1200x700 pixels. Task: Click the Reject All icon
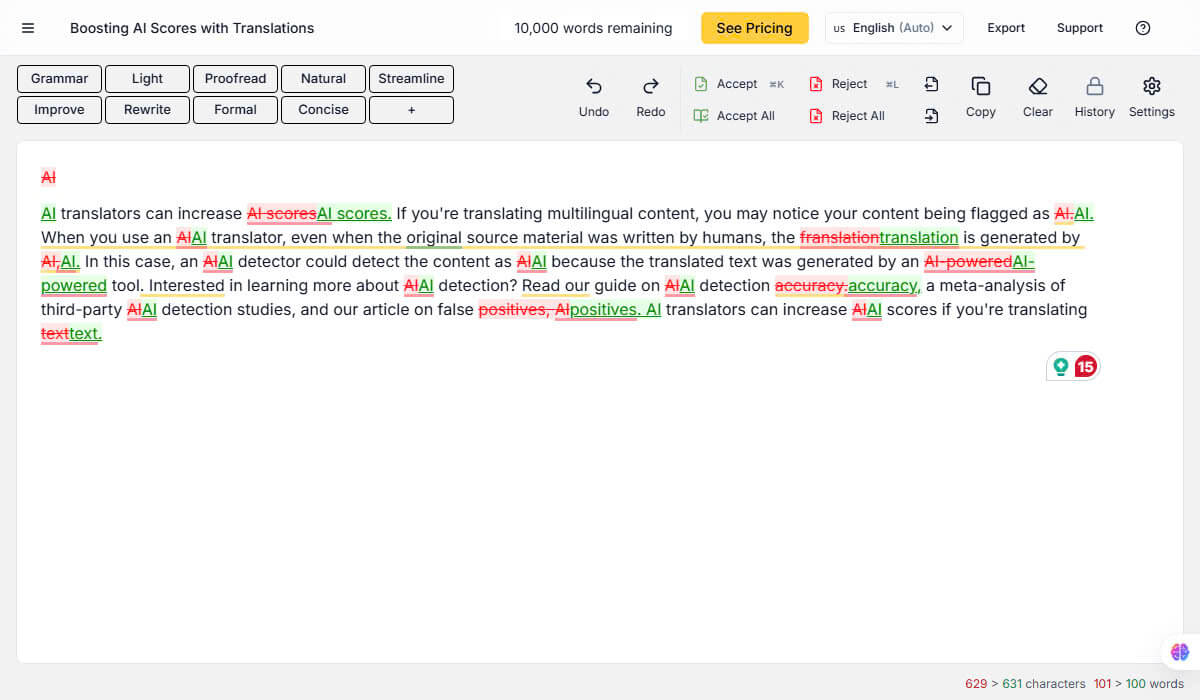(816, 116)
